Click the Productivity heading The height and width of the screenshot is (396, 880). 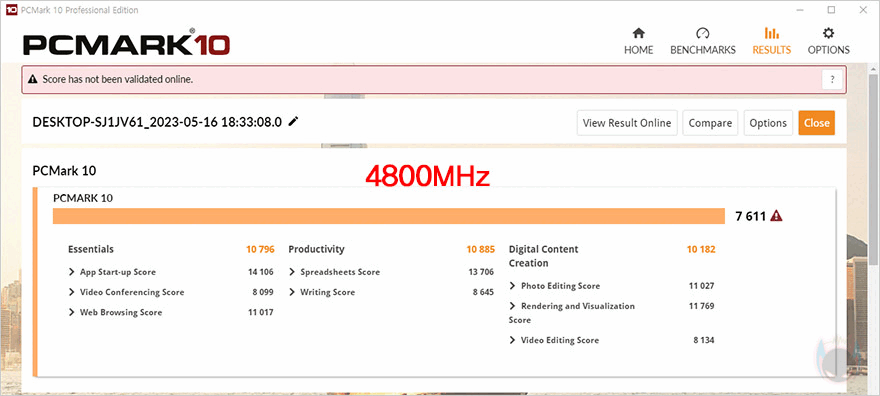click(317, 249)
